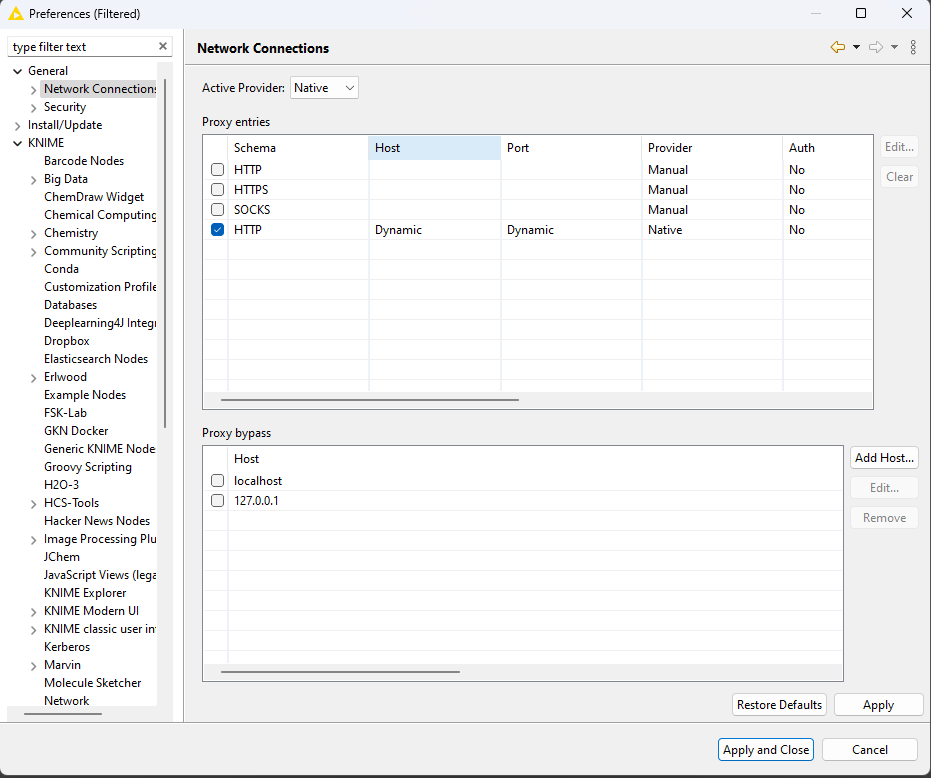Image resolution: width=931 pixels, height=778 pixels.
Task: Click Restore Defaults button
Action: click(x=779, y=705)
